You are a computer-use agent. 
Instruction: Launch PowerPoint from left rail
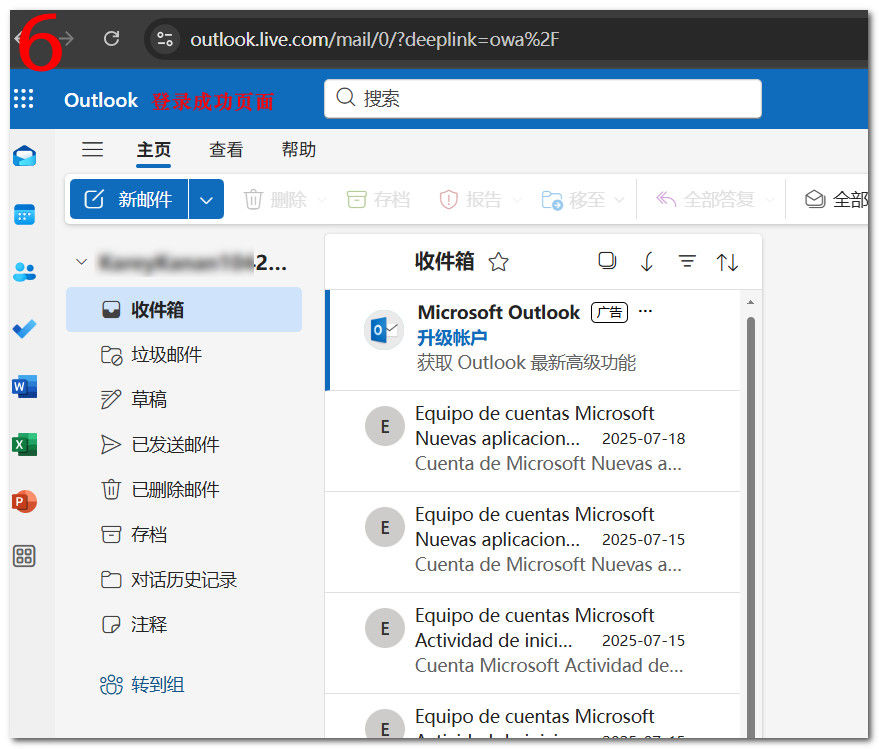pos(25,501)
